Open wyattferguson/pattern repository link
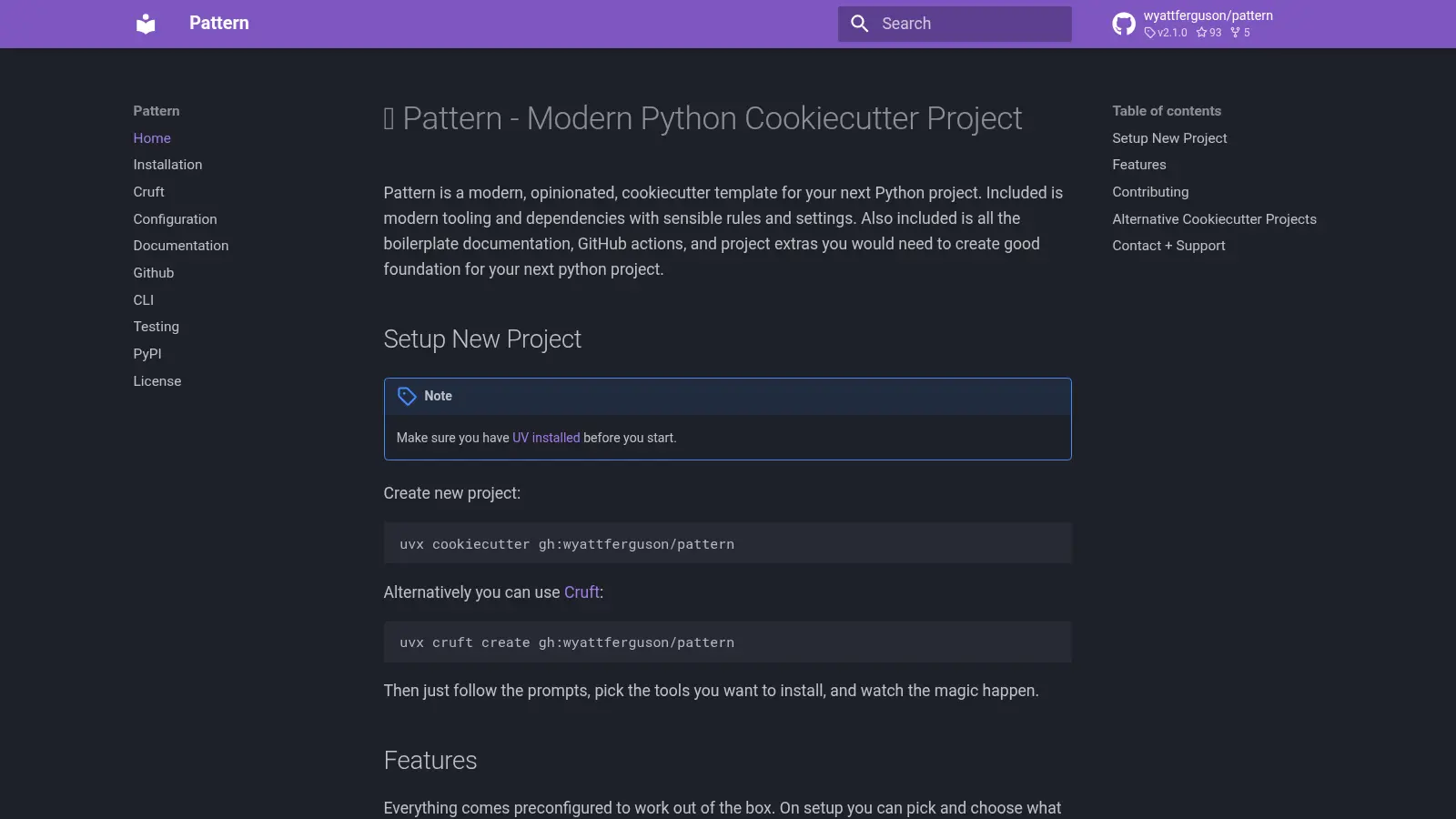 tap(1208, 15)
